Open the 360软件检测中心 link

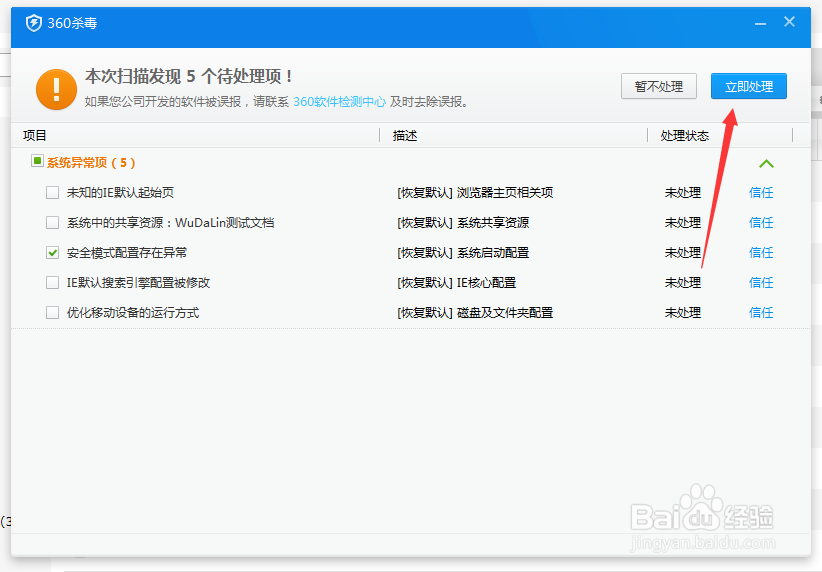(339, 102)
